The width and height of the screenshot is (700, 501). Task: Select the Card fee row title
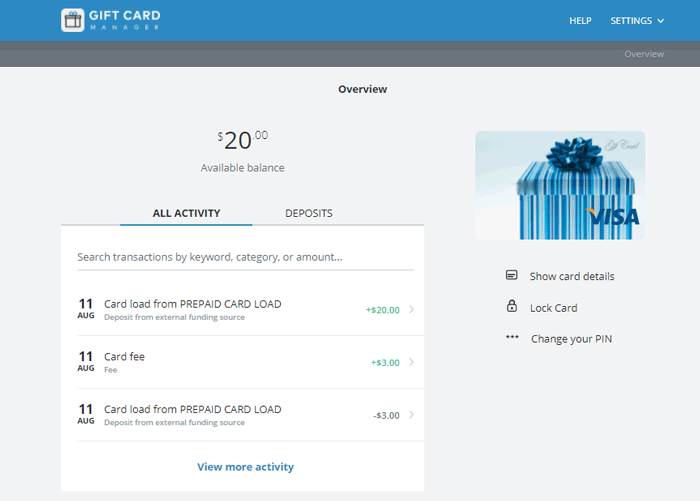pos(124,357)
